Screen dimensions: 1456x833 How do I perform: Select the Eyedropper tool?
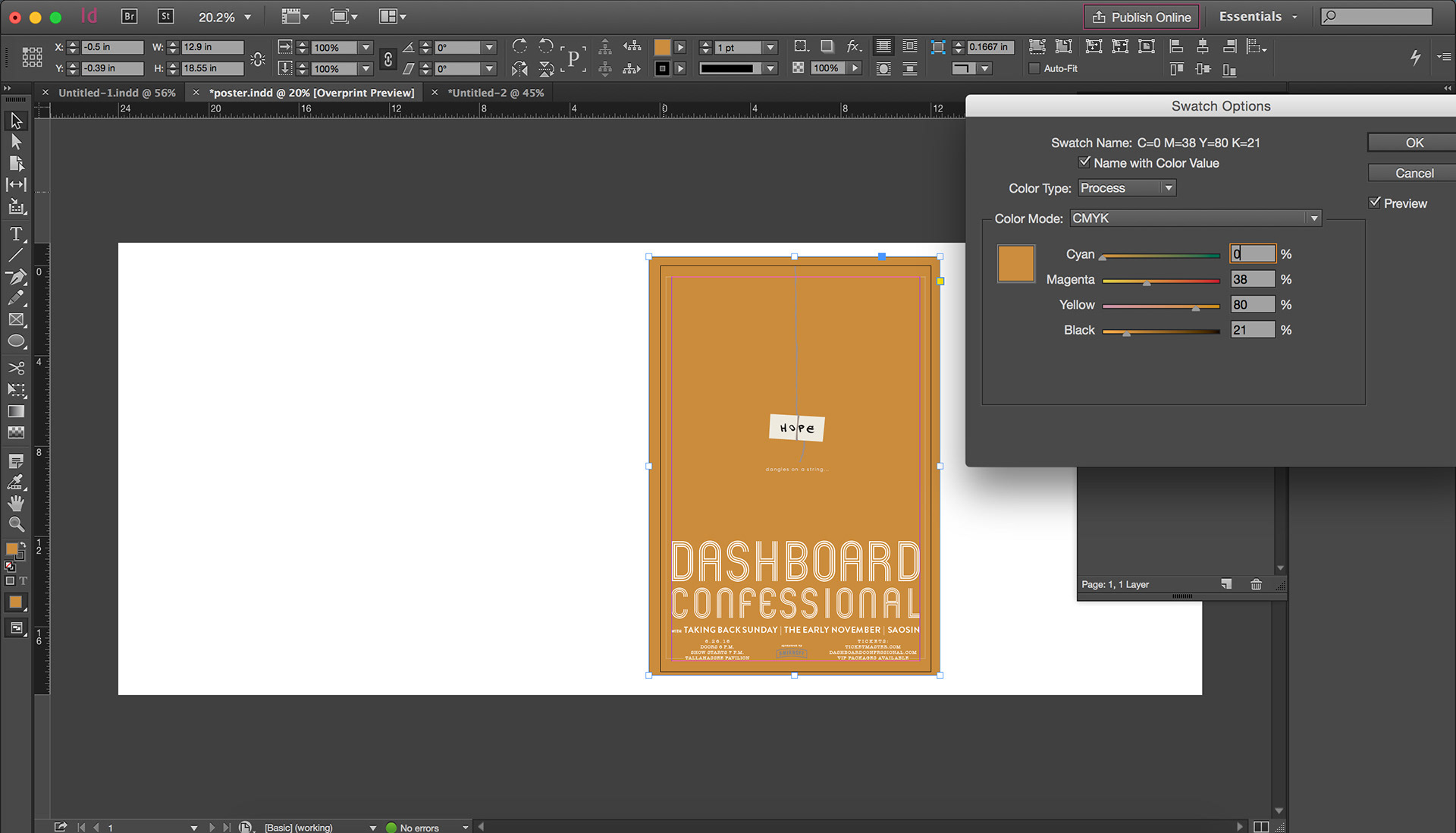pyautogui.click(x=16, y=483)
